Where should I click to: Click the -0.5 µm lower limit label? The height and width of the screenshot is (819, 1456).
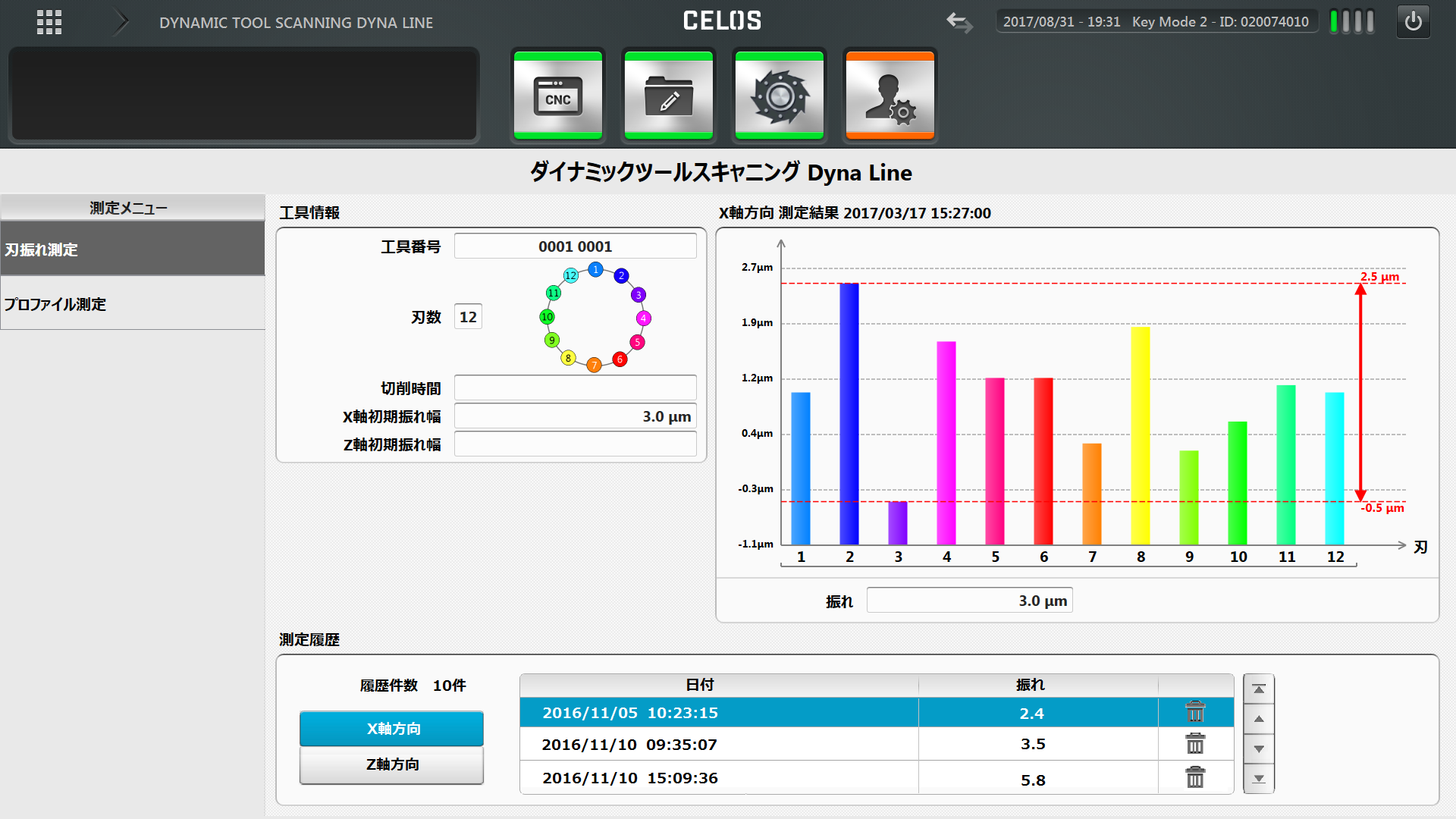click(x=1382, y=508)
